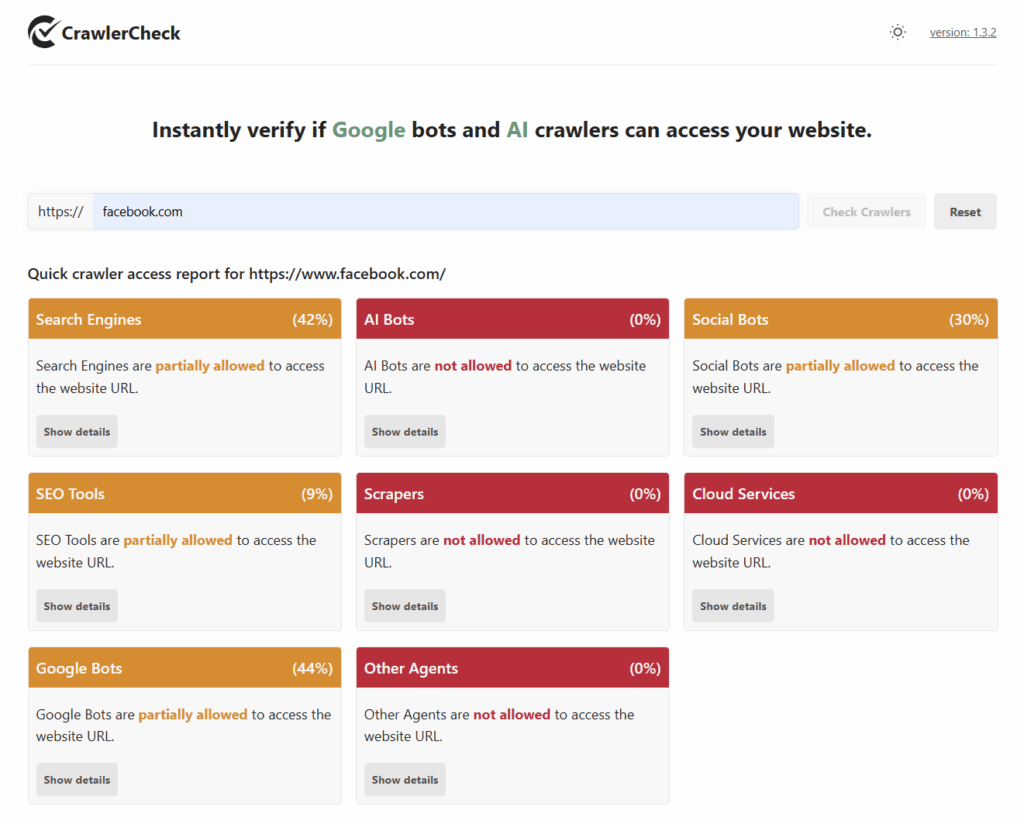The image size is (1024, 824).
Task: Click the SEO Tools card header
Action: tap(185, 494)
